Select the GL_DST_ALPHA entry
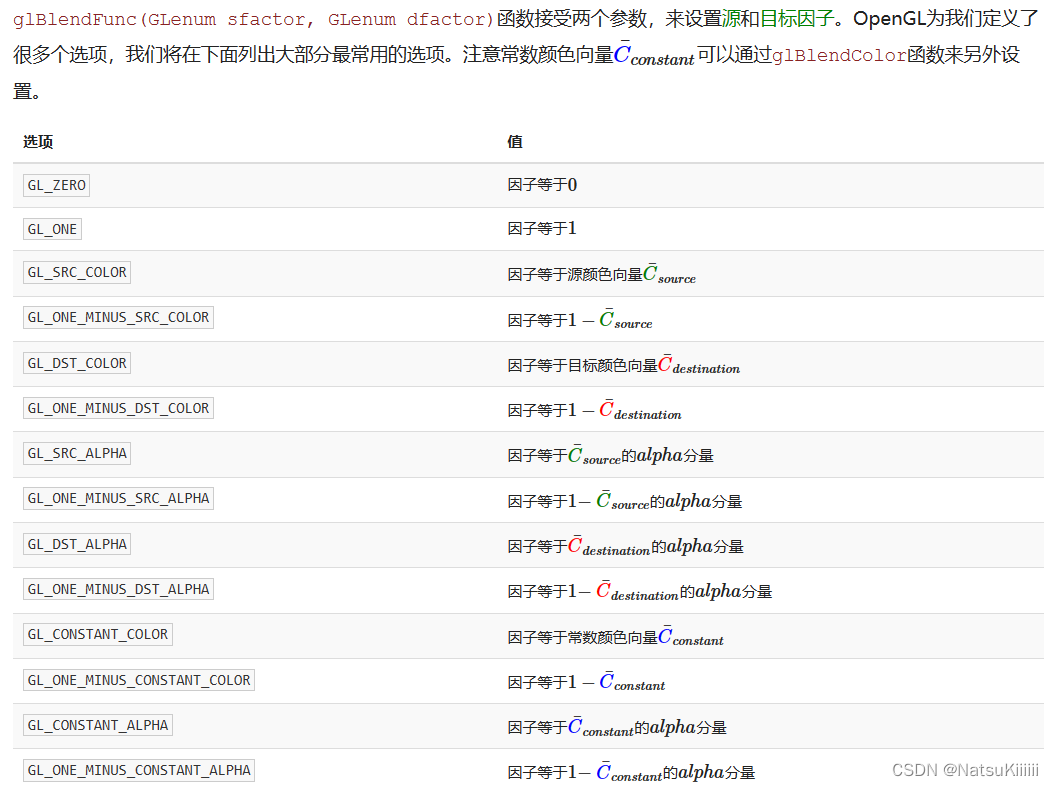 [76, 543]
